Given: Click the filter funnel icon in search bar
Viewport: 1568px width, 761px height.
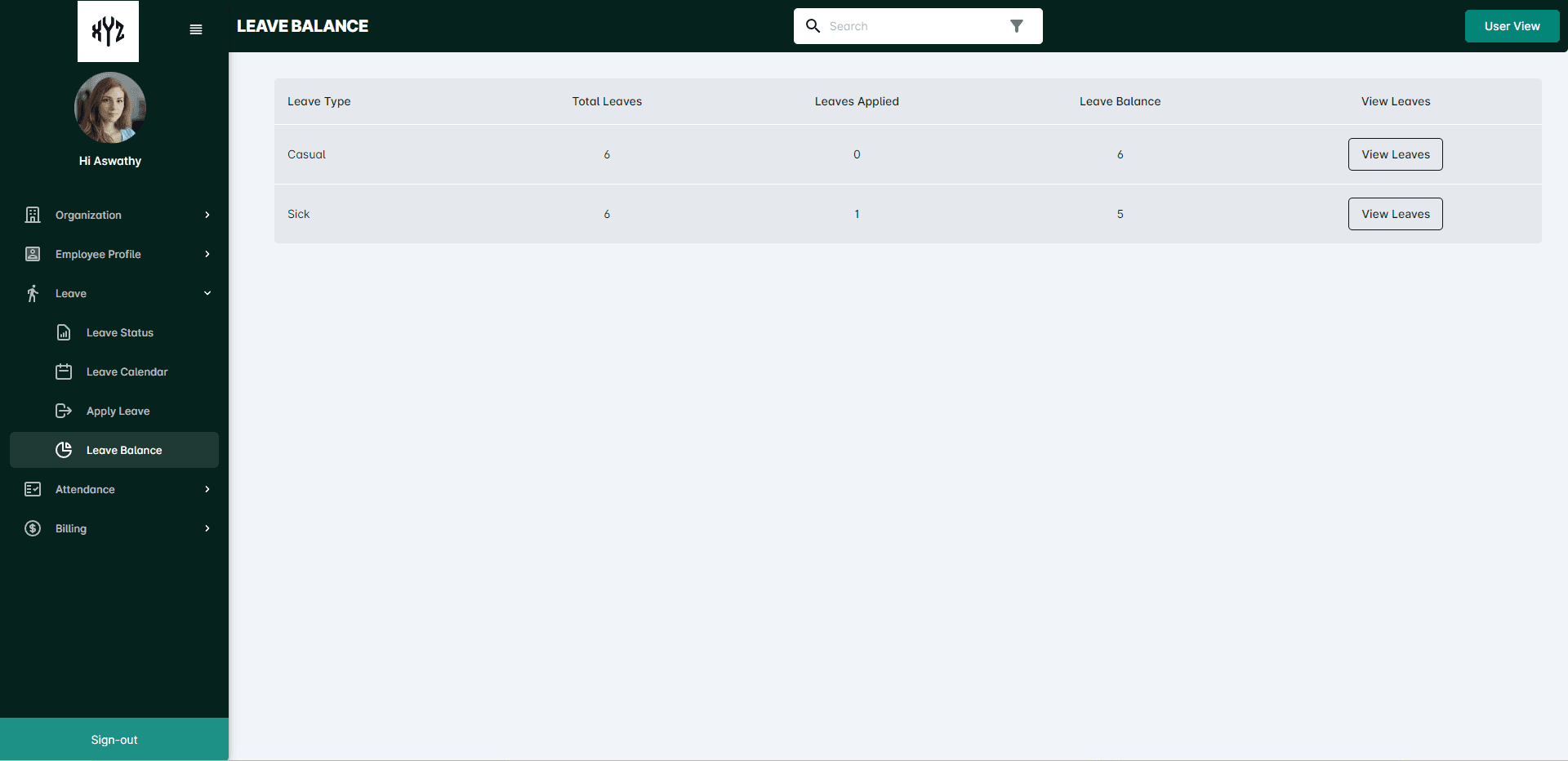Looking at the screenshot, I should click(x=1017, y=26).
